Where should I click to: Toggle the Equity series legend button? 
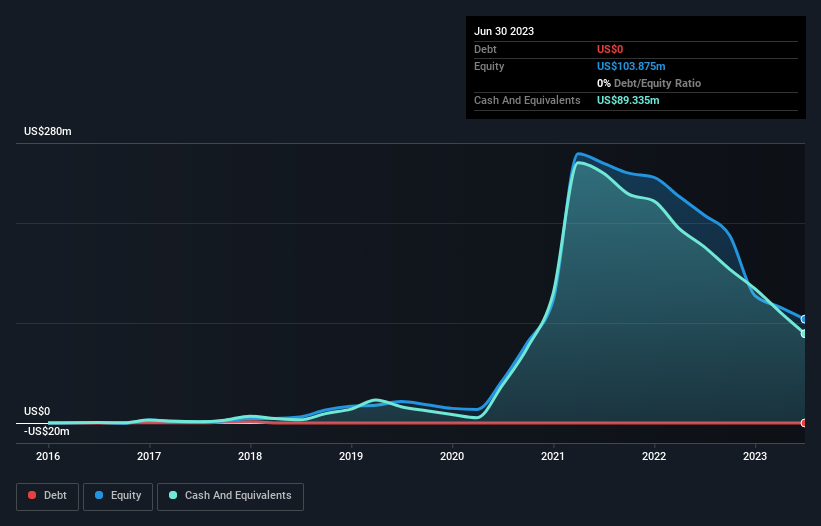point(118,496)
